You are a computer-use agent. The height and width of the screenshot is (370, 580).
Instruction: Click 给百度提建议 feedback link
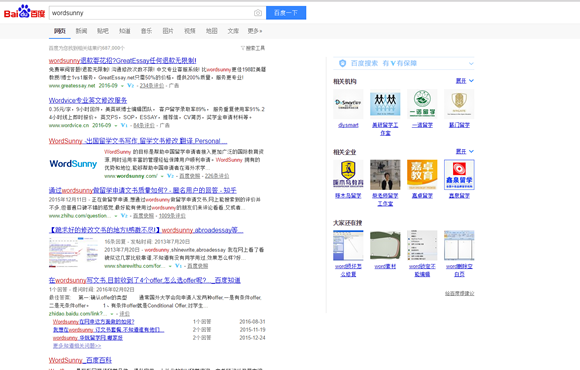(459, 293)
